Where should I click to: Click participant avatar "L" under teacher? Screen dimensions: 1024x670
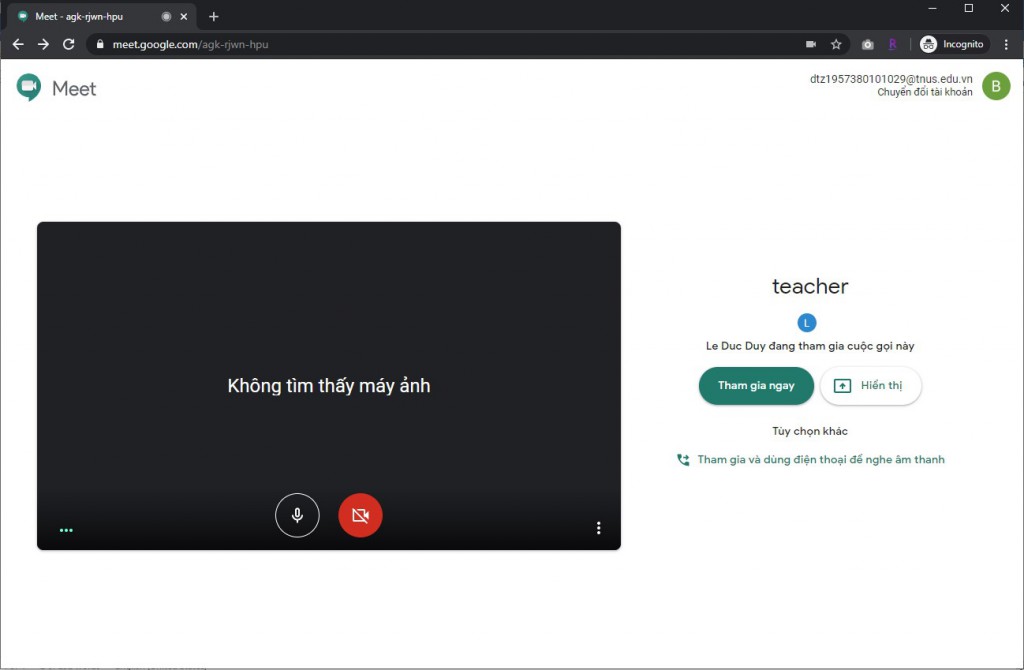(807, 322)
